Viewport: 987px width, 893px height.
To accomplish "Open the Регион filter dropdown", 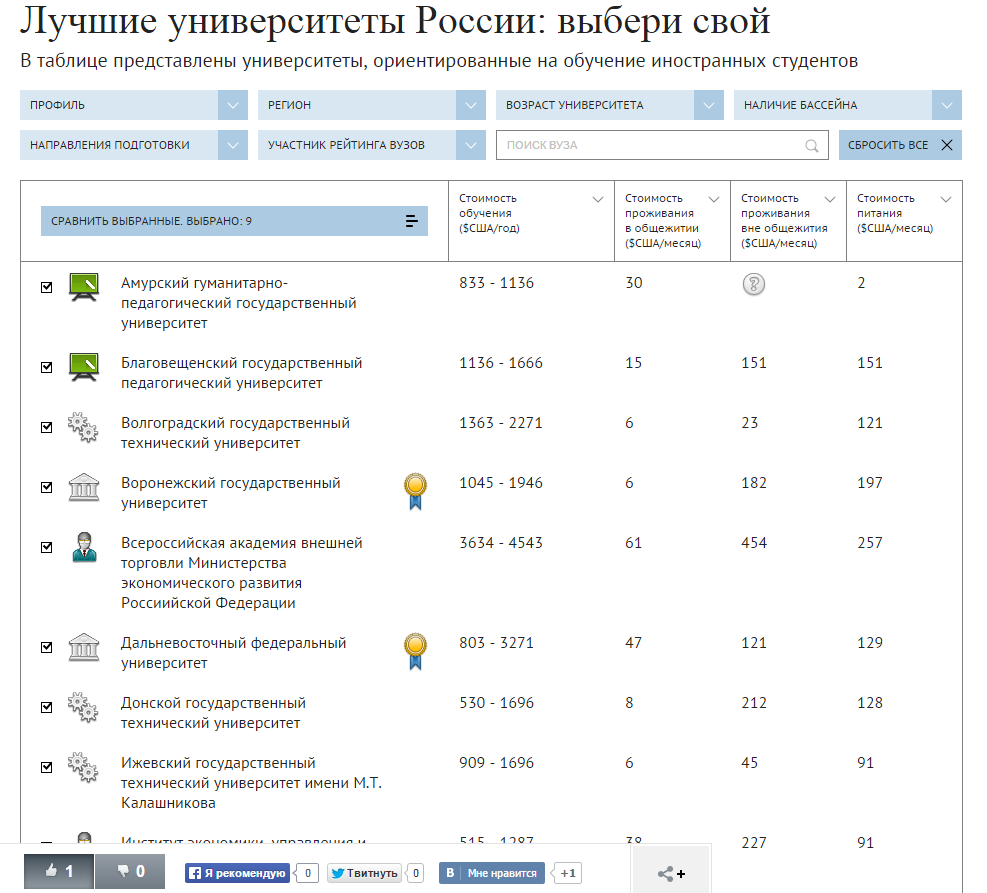I will 371,105.
